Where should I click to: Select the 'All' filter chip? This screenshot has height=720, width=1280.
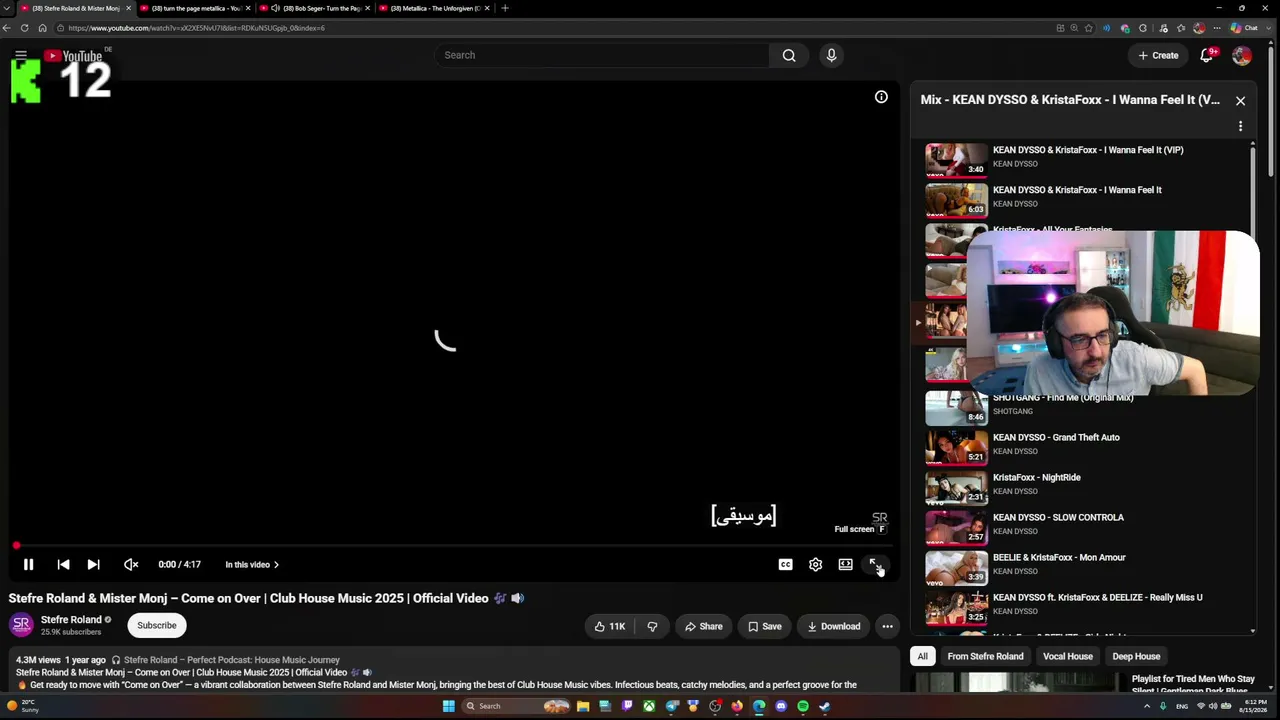922,657
